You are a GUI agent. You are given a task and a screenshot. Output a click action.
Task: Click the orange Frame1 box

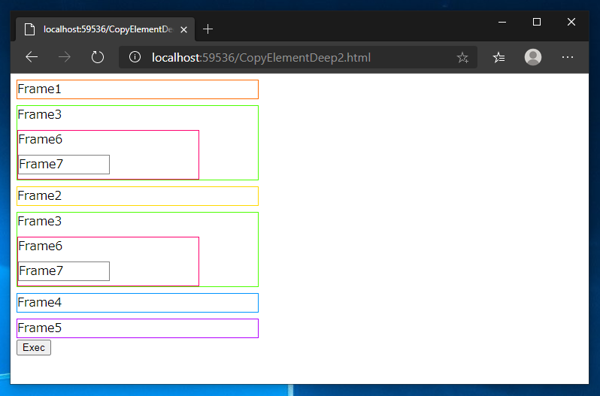[x=138, y=89]
